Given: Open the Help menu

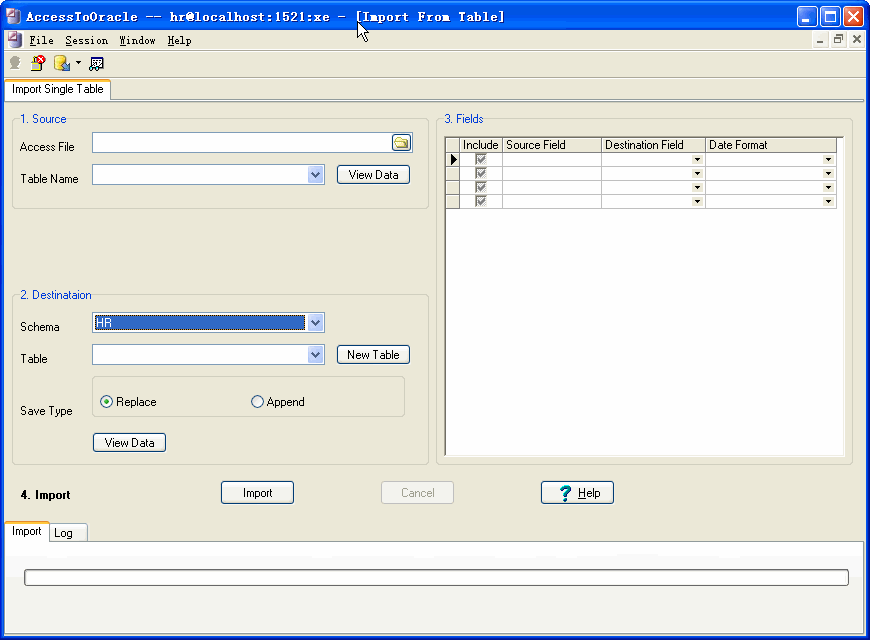Looking at the screenshot, I should click(179, 41).
